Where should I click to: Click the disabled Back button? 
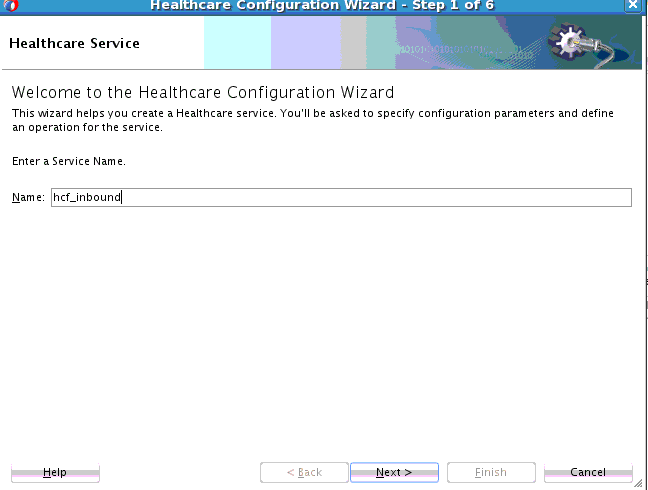coord(304,472)
